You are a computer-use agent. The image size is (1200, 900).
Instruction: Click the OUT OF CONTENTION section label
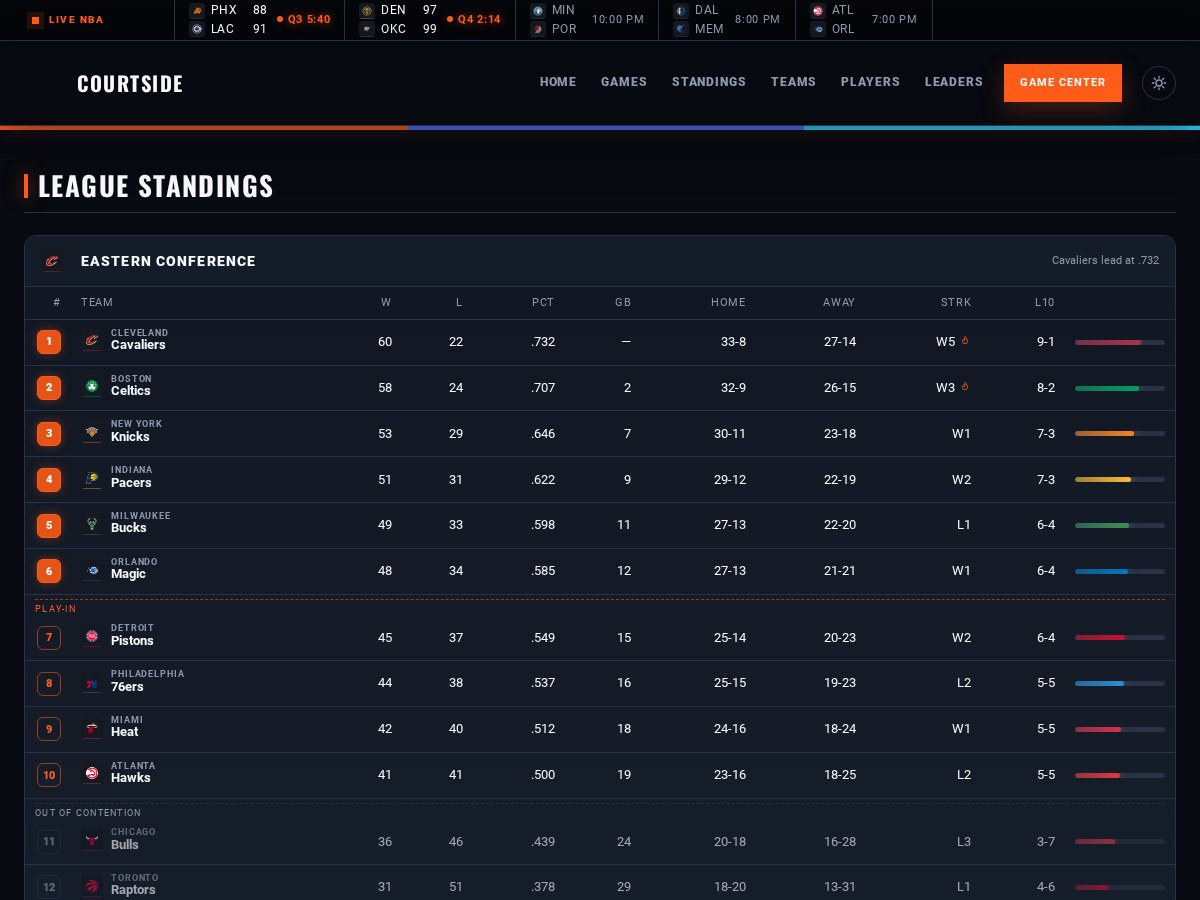tap(88, 813)
